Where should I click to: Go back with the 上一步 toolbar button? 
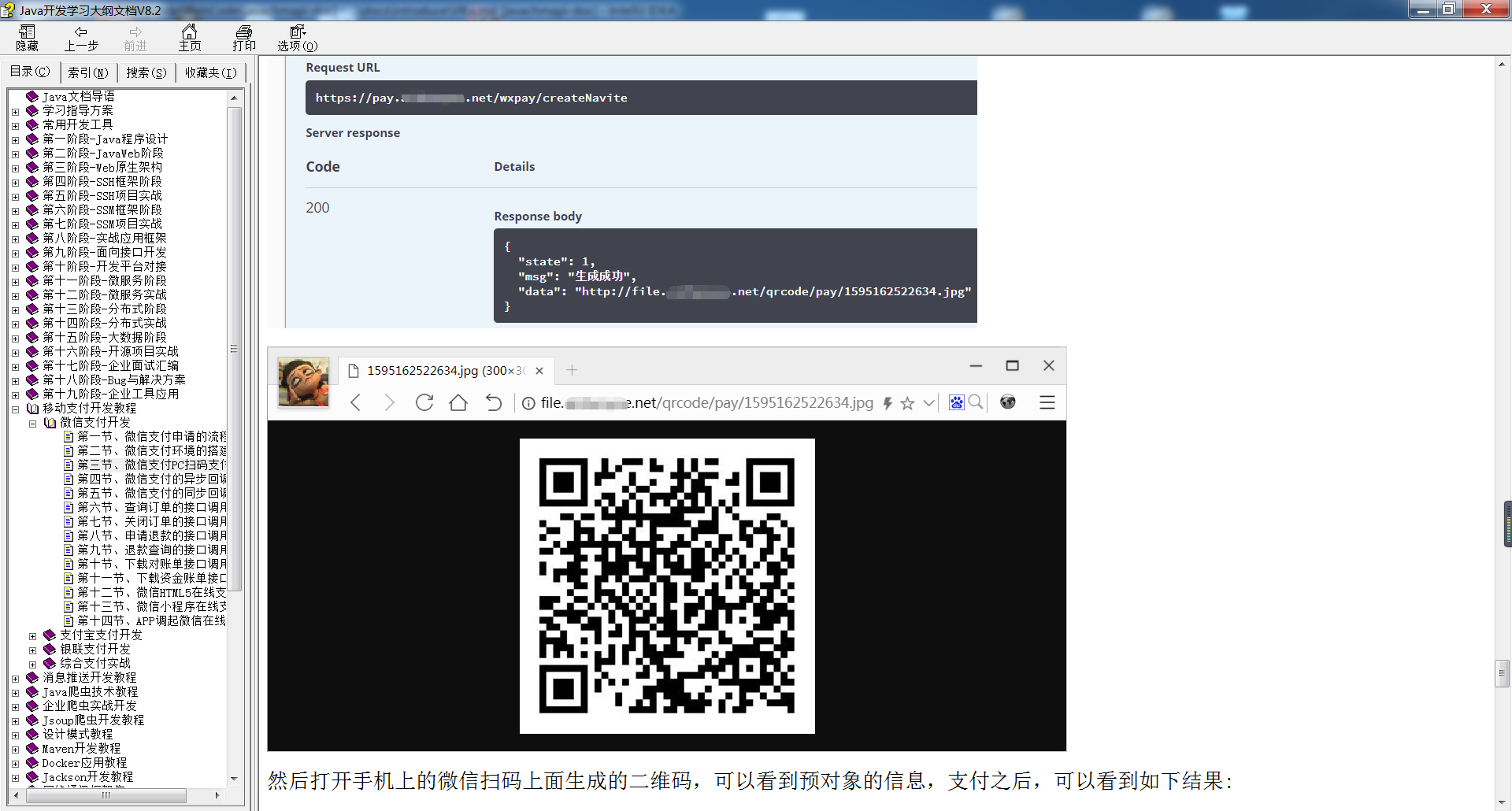point(81,38)
